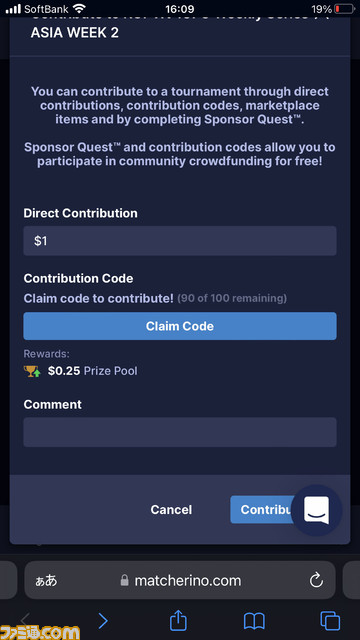Tap the Safari share icon

pyautogui.click(x=178, y=621)
